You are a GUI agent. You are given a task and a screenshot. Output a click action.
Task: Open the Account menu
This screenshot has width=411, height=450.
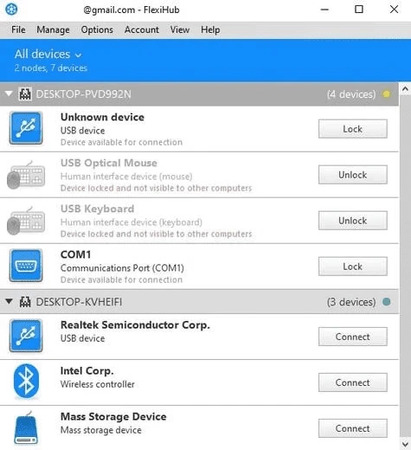point(142,30)
